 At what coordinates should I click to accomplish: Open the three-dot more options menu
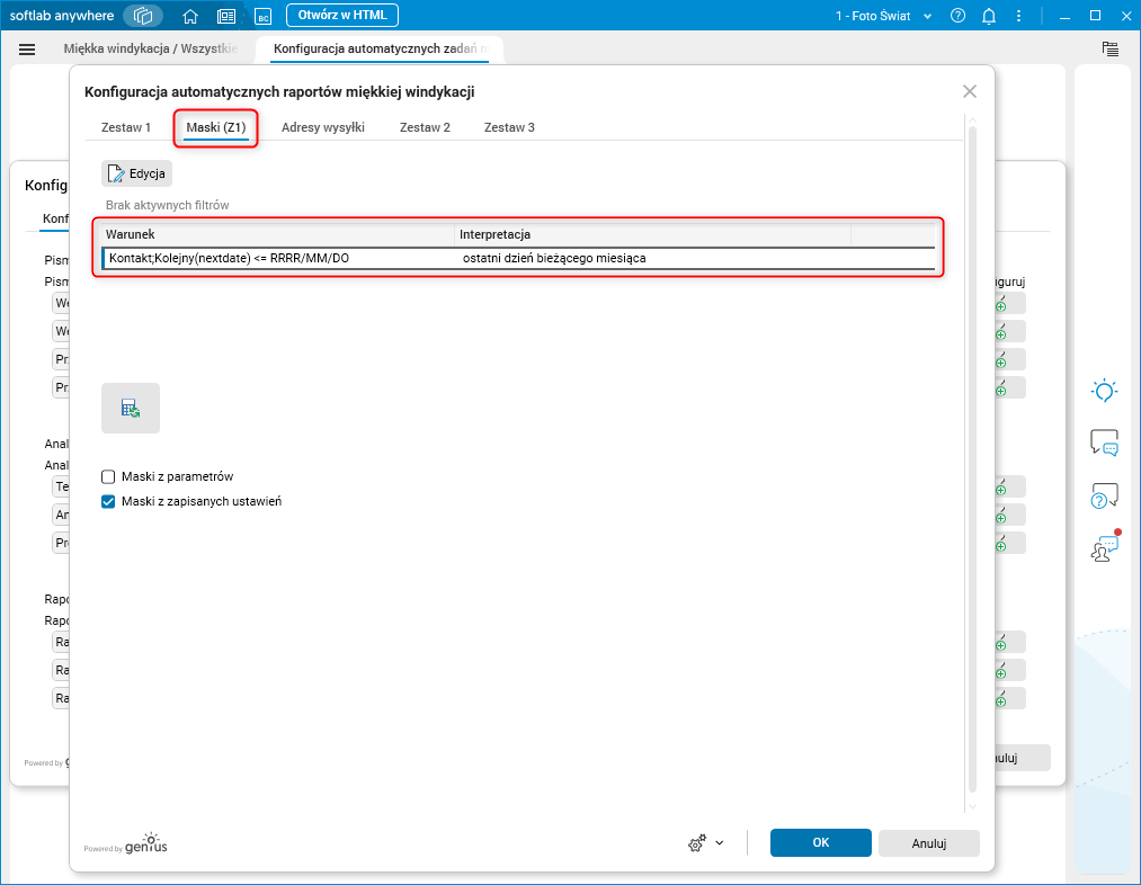(1018, 15)
